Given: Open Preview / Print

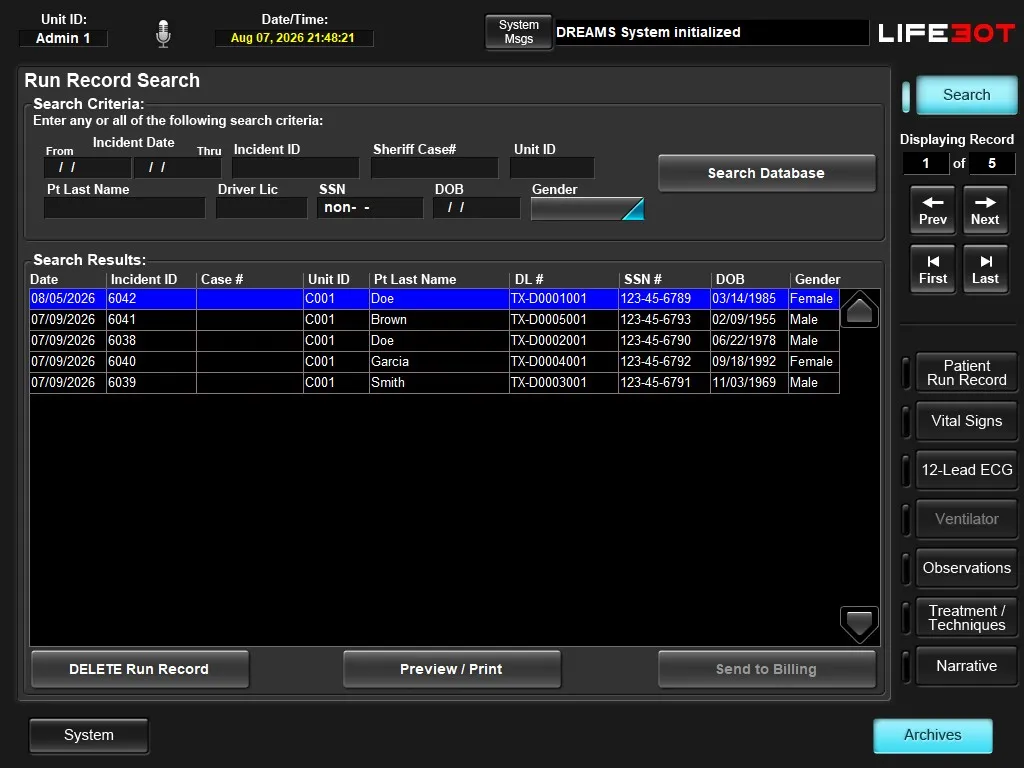Looking at the screenshot, I should tap(451, 669).
